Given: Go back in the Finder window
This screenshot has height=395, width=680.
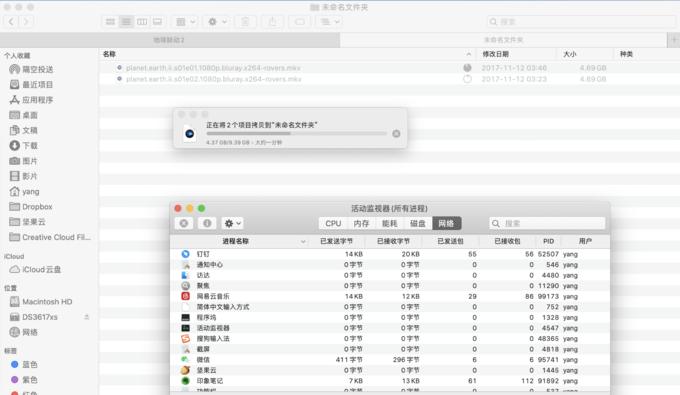Looking at the screenshot, I should pos(11,21).
